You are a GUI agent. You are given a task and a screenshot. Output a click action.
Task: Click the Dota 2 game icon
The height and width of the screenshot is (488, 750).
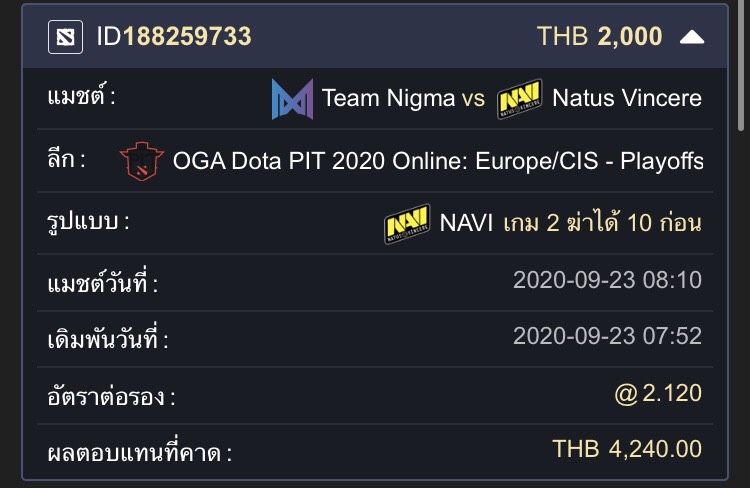pos(66,37)
